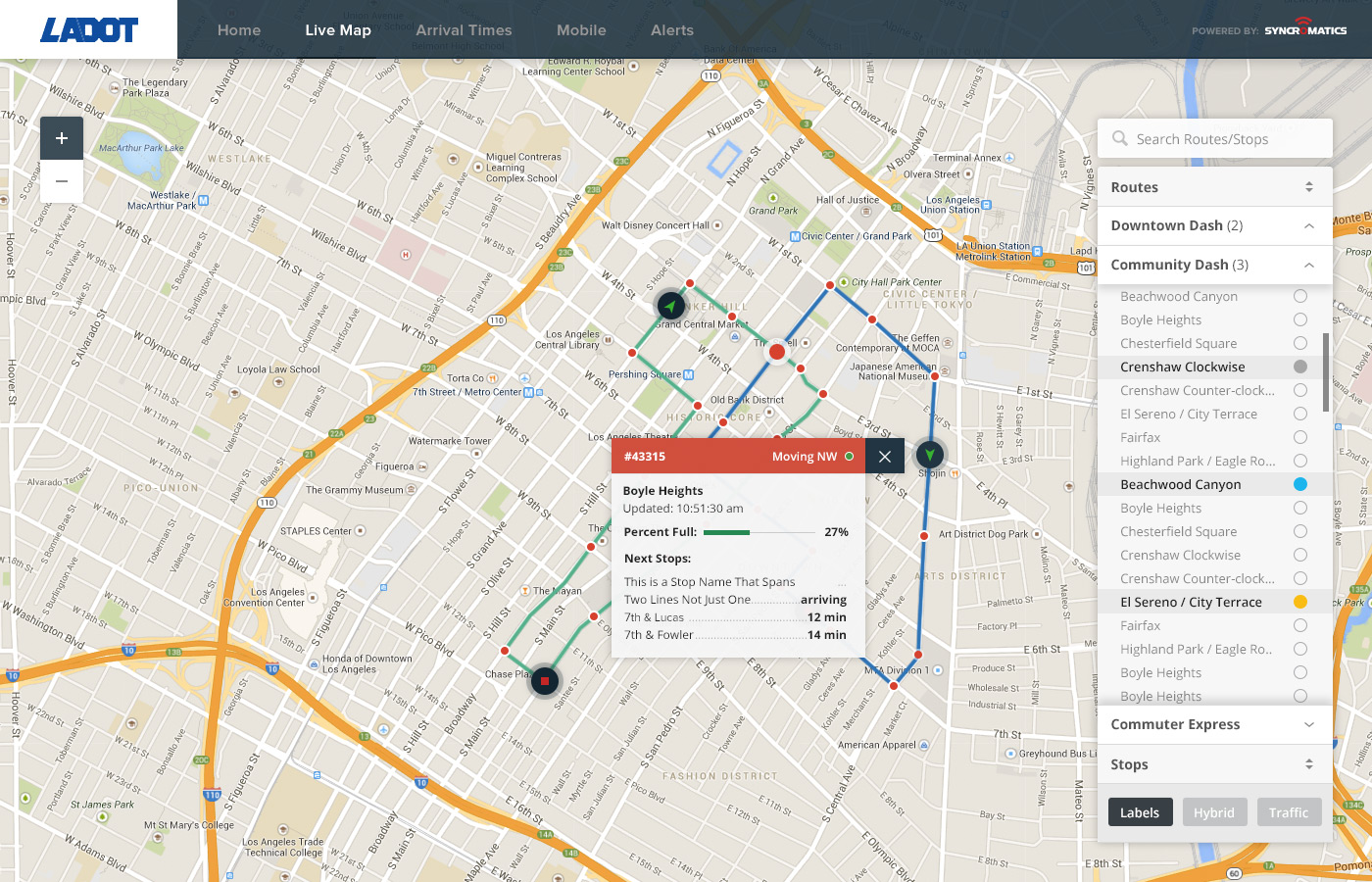Collapse the Downtown Dash section
This screenshot has height=882, width=1372.
[1309, 226]
